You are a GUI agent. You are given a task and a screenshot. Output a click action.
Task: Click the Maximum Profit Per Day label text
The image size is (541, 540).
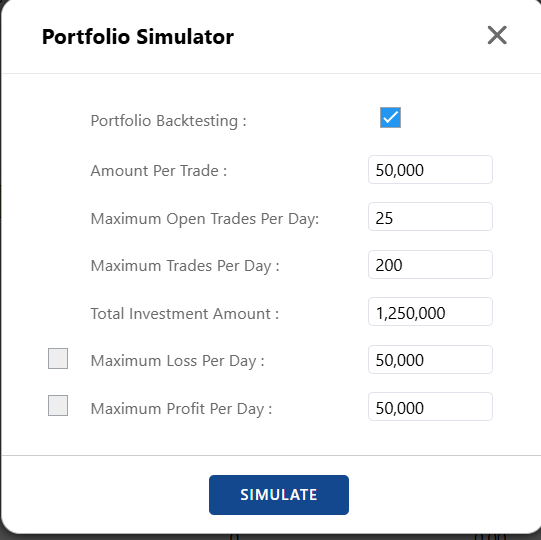tap(181, 409)
